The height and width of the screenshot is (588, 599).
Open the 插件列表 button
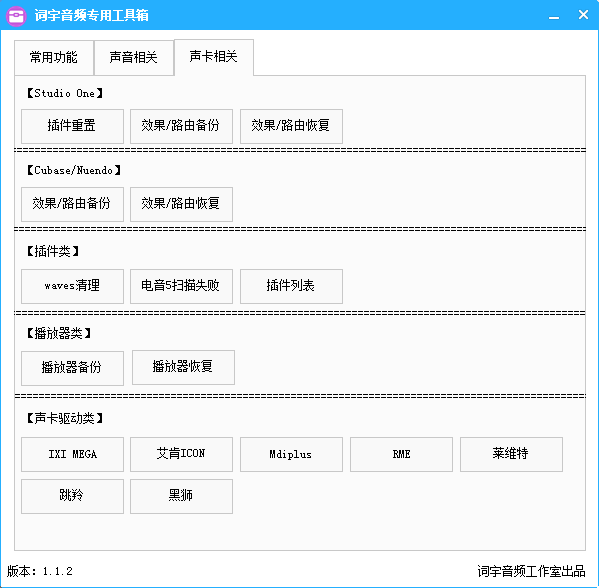tap(291, 286)
